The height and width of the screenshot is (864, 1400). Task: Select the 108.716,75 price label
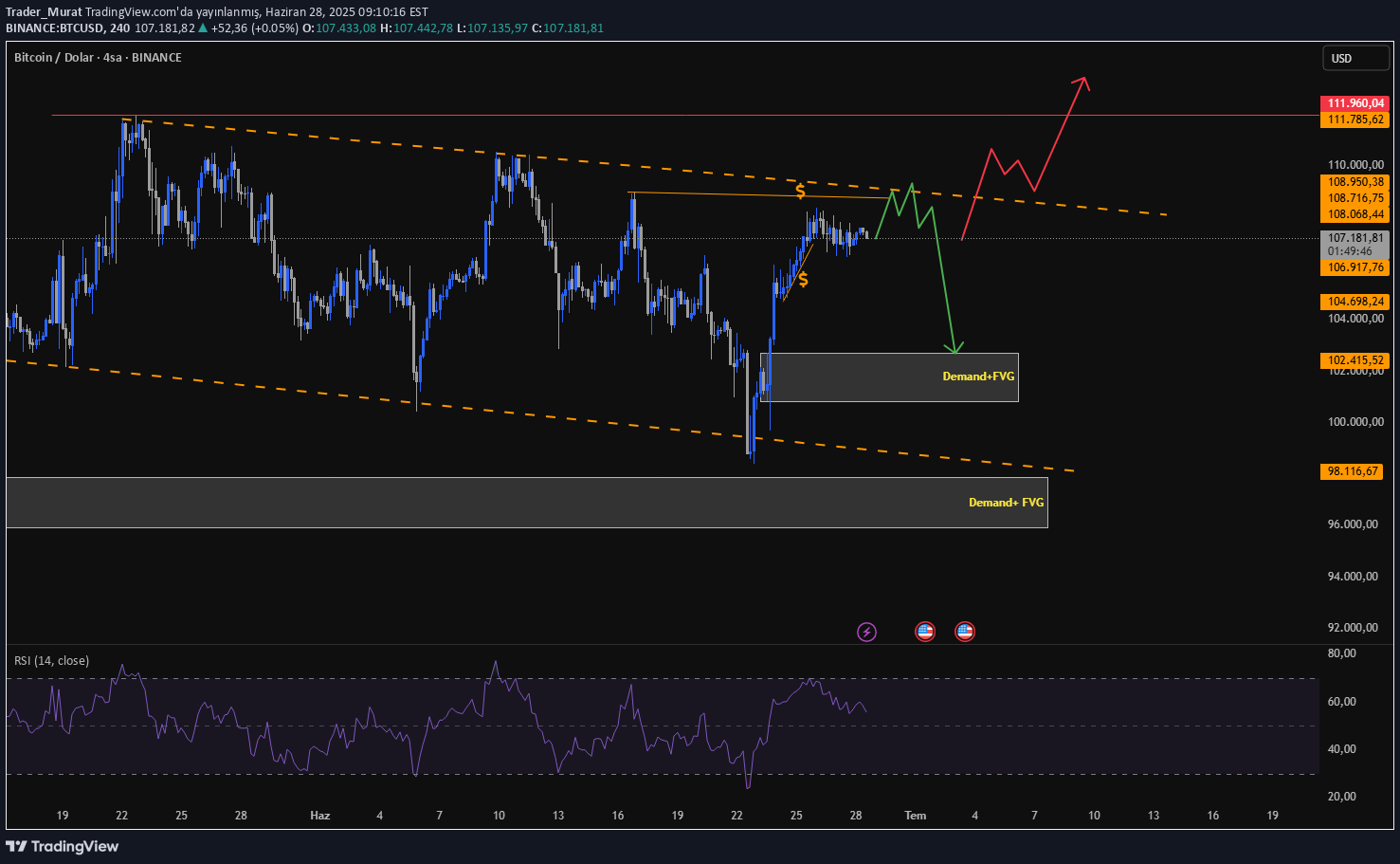pyautogui.click(x=1355, y=198)
